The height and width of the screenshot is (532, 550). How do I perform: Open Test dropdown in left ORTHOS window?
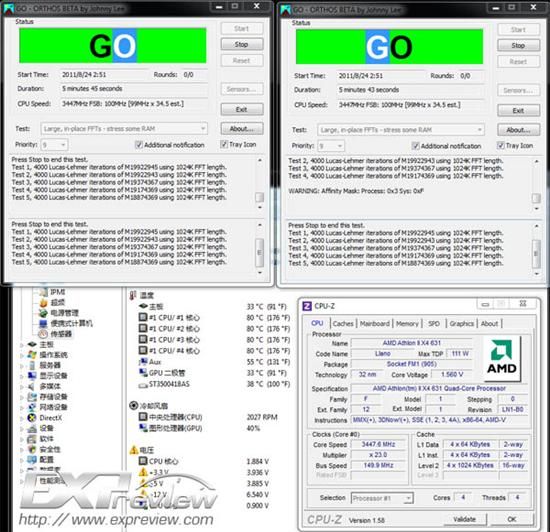click(x=124, y=129)
